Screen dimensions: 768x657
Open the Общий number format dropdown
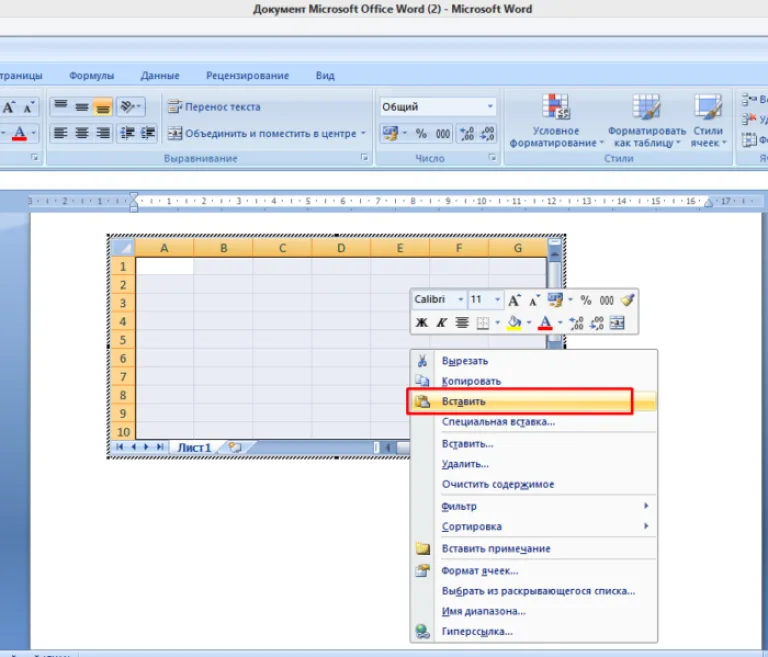point(490,107)
